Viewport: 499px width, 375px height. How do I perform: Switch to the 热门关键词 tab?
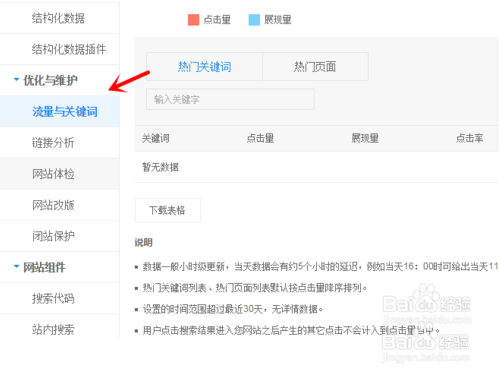(x=204, y=67)
